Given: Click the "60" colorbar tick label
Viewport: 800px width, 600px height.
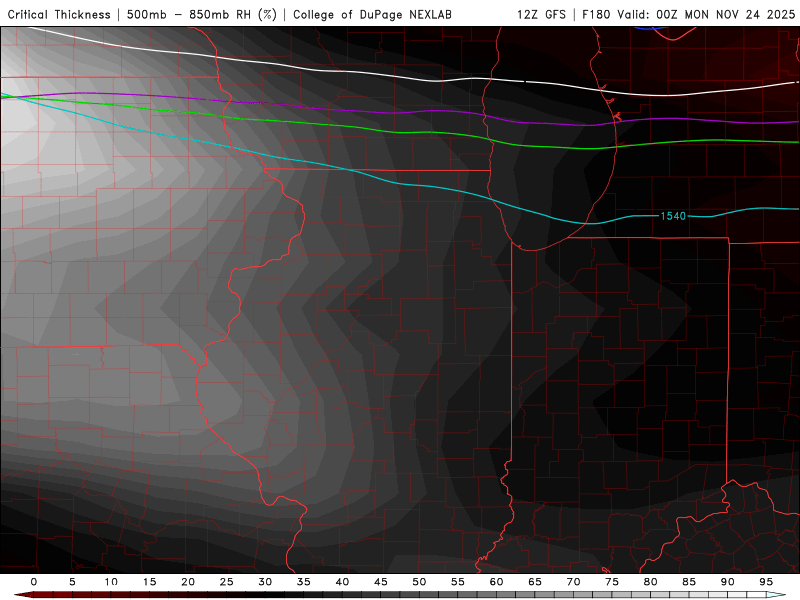Looking at the screenshot, I should (x=496, y=582).
